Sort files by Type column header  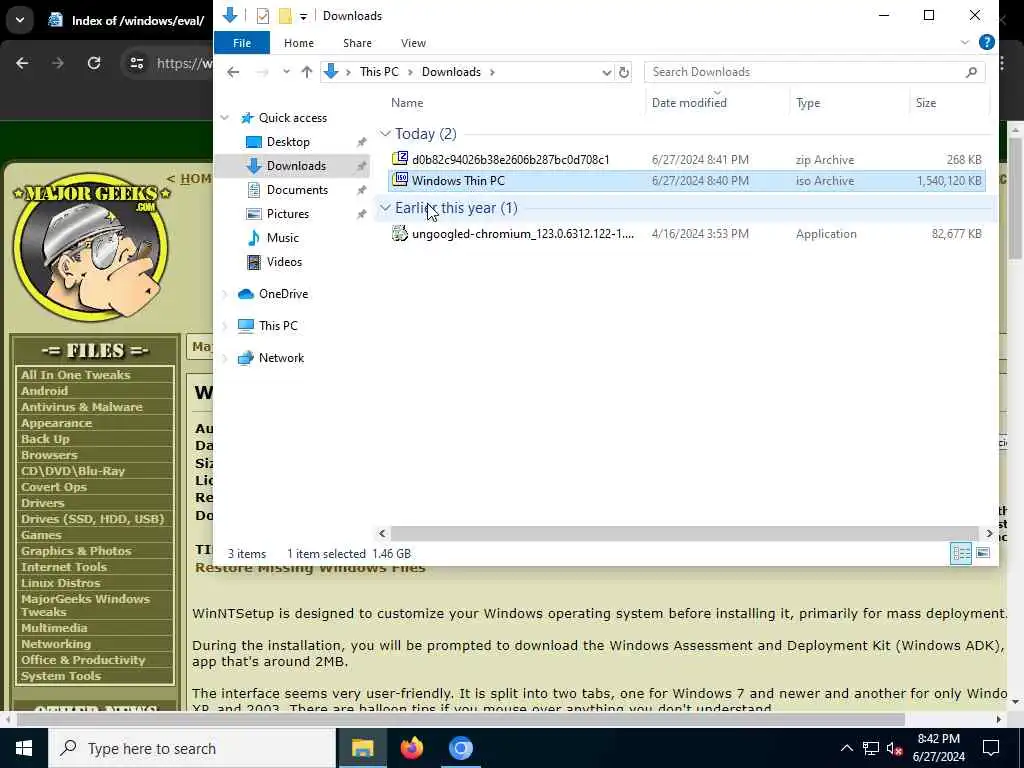808,103
